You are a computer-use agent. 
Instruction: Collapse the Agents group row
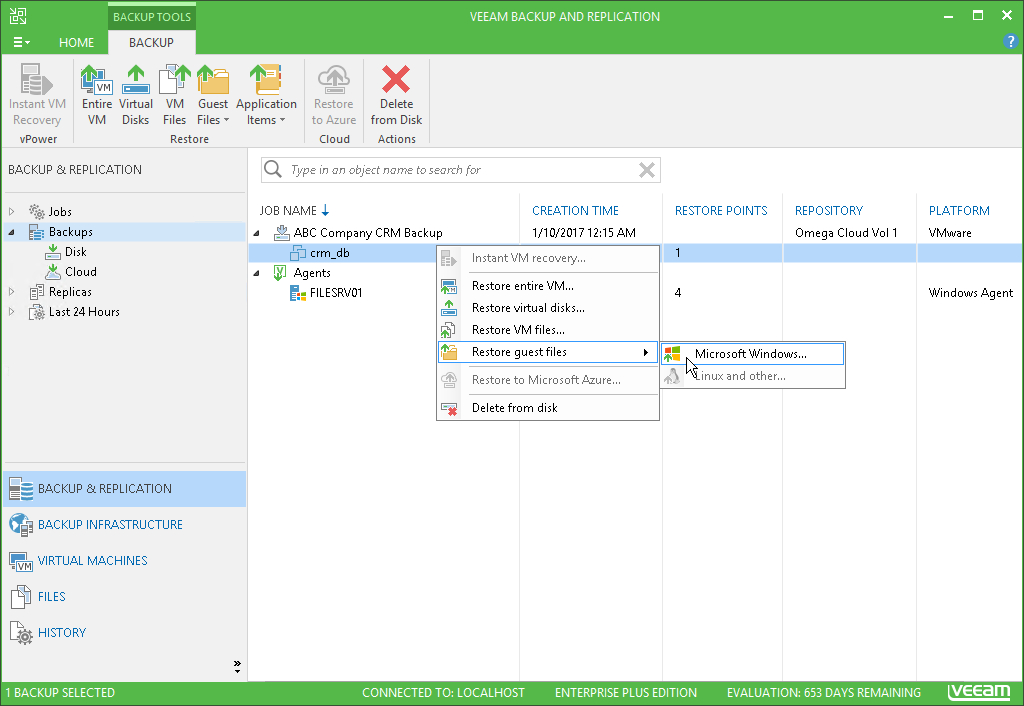[257, 273]
